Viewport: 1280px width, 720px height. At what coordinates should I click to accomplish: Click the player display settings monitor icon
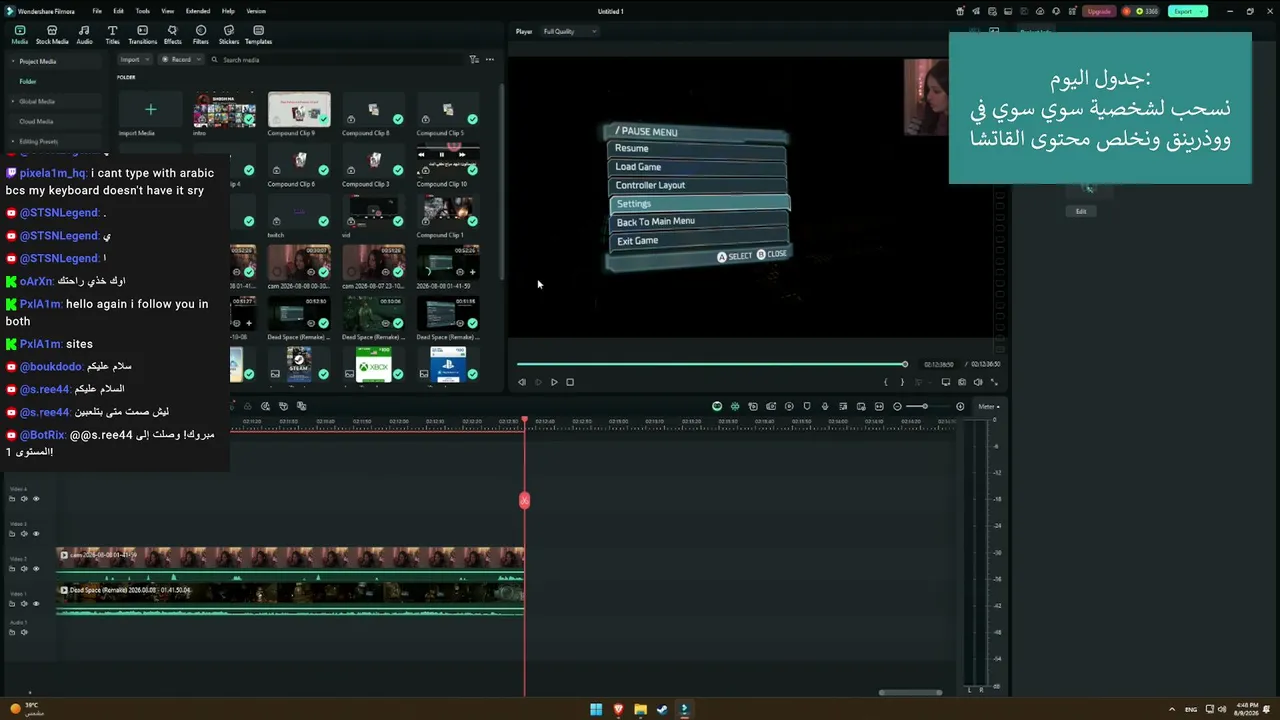point(946,382)
